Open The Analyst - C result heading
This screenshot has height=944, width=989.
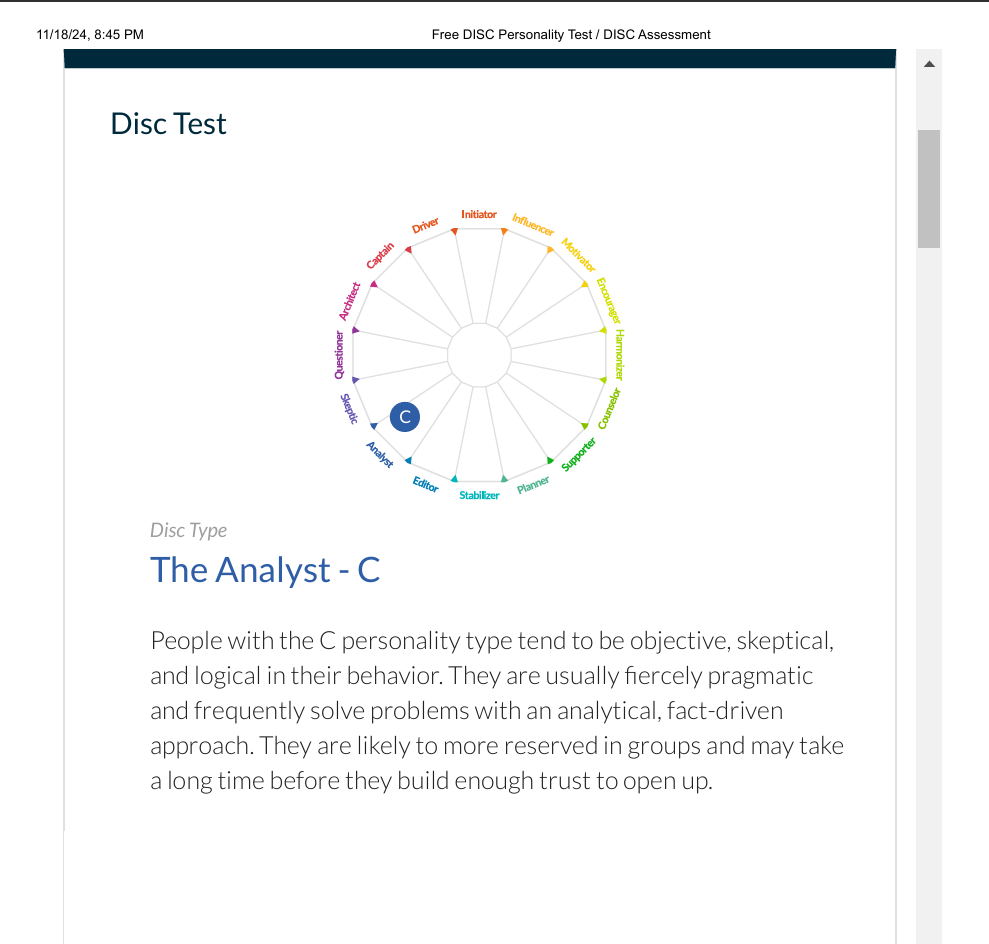click(x=265, y=569)
